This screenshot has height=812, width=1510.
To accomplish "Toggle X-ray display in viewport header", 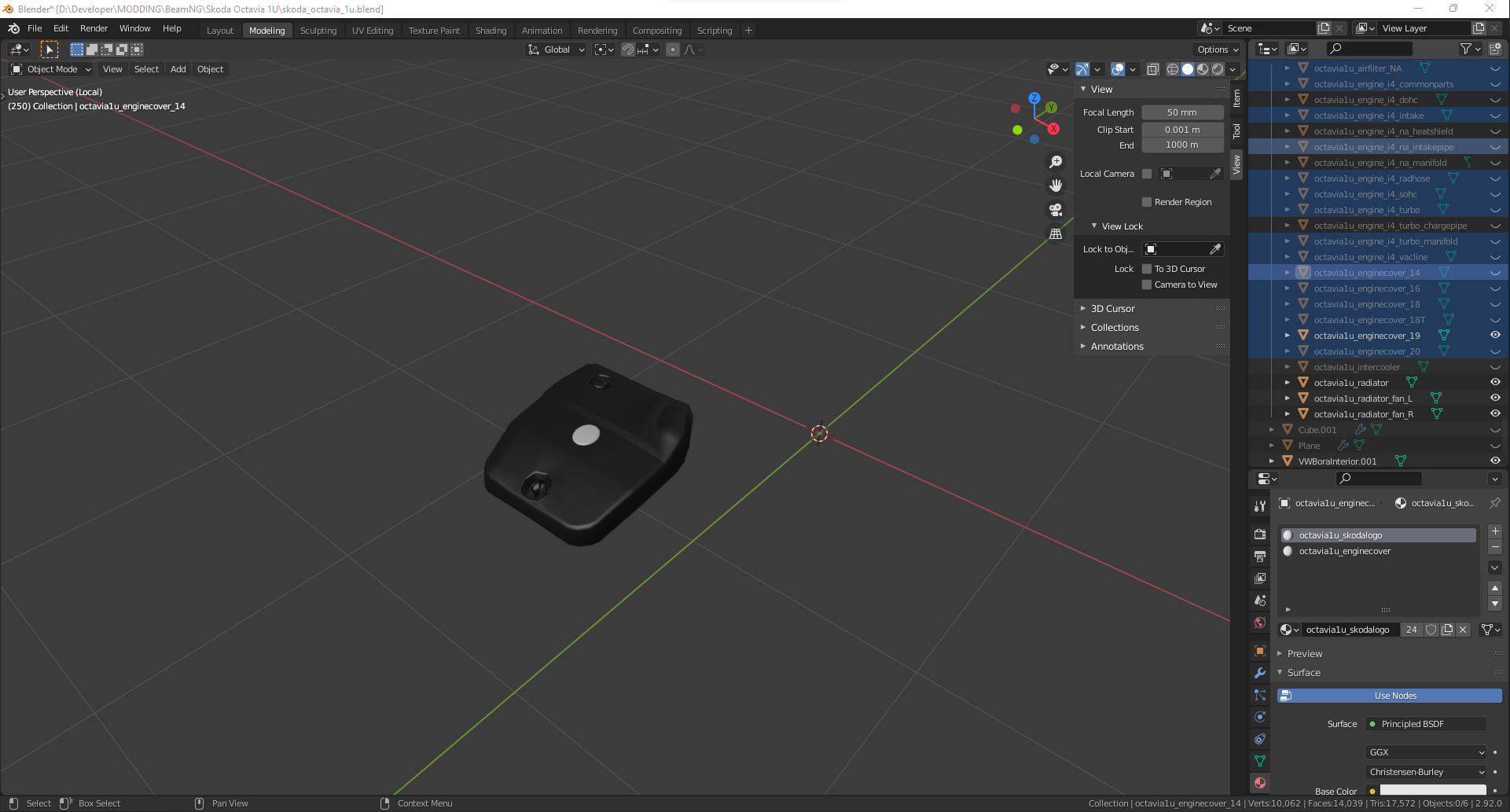I will point(1152,69).
